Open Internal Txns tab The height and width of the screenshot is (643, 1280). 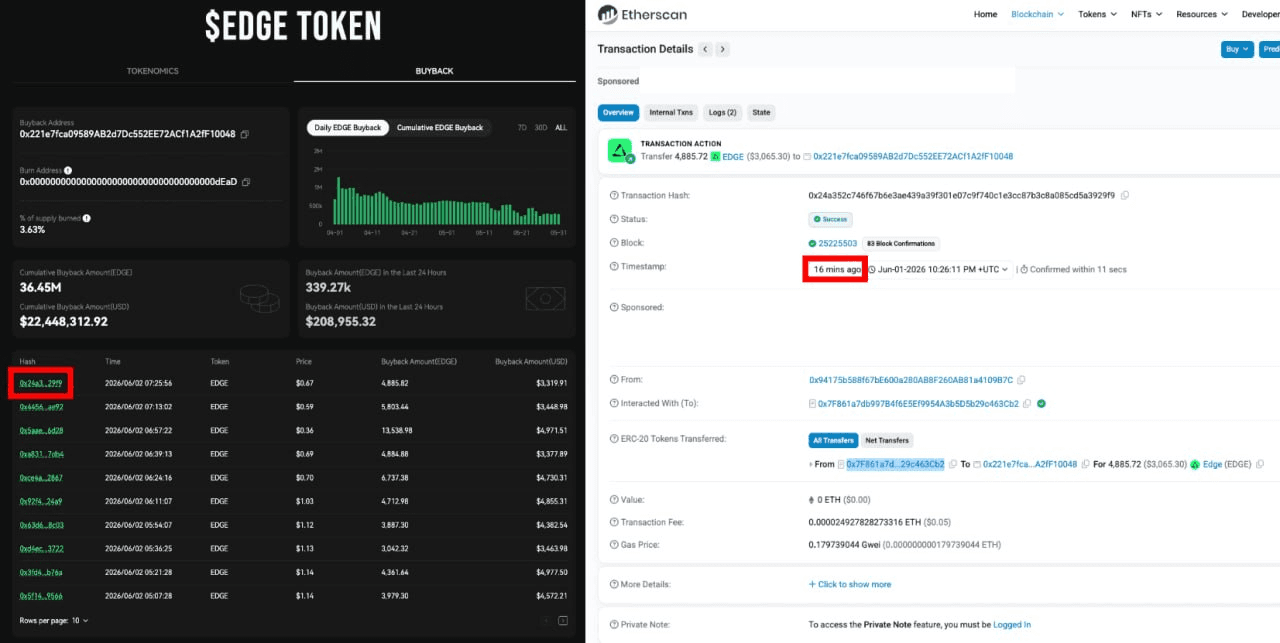click(670, 113)
